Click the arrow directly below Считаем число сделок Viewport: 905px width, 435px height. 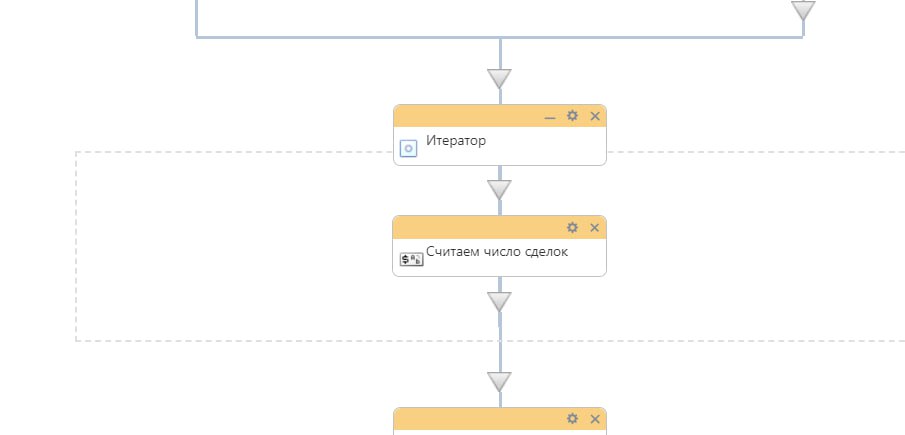(499, 301)
